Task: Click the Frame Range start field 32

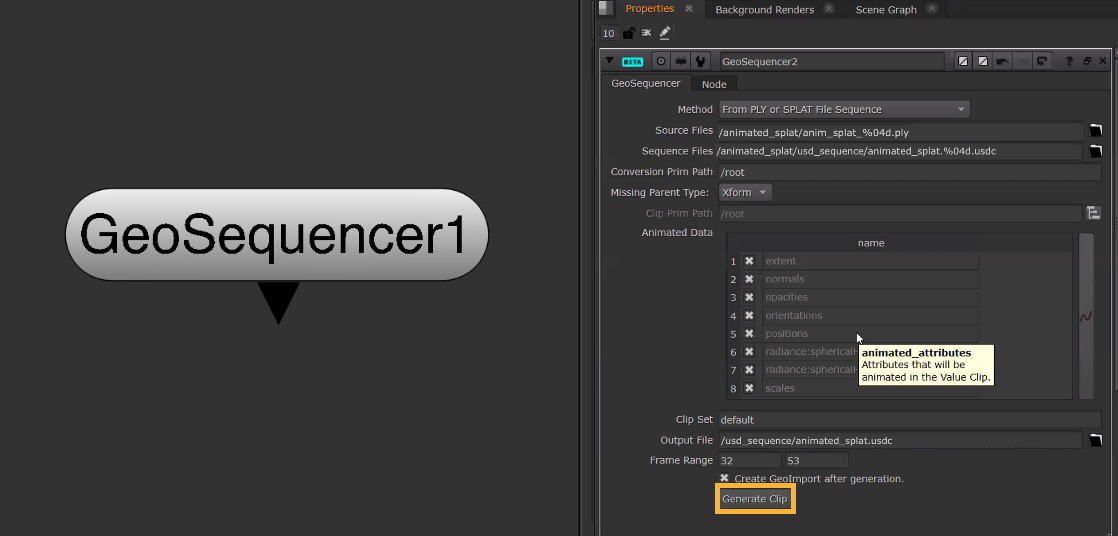Action: (749, 460)
